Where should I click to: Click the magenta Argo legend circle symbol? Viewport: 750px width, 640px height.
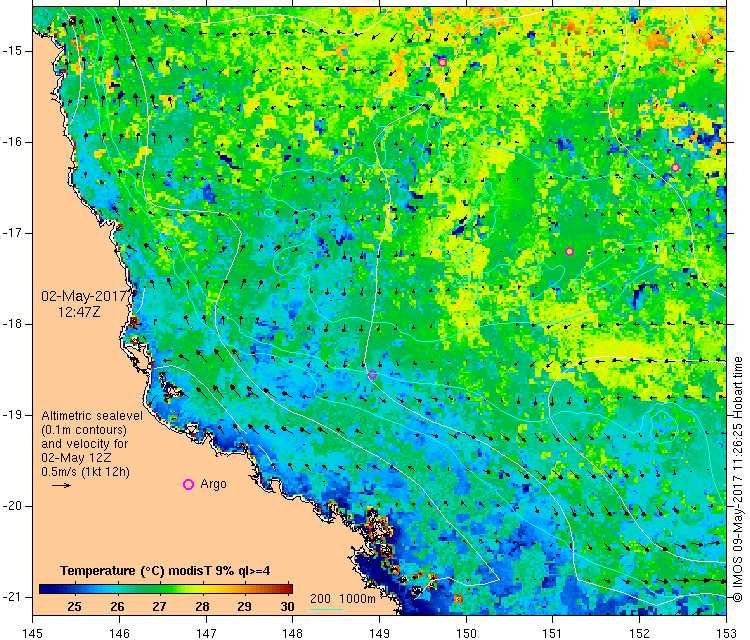pos(188,485)
